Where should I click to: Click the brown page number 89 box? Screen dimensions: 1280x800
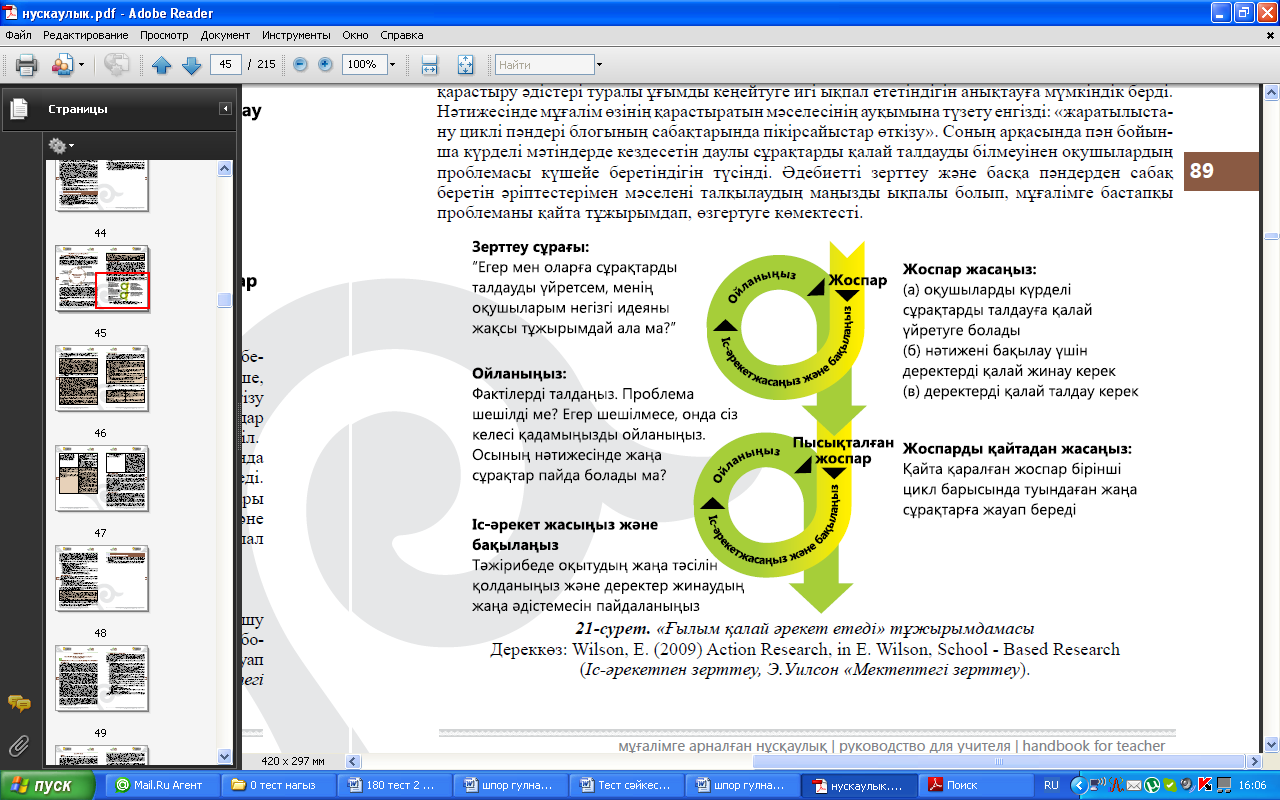(x=1221, y=171)
